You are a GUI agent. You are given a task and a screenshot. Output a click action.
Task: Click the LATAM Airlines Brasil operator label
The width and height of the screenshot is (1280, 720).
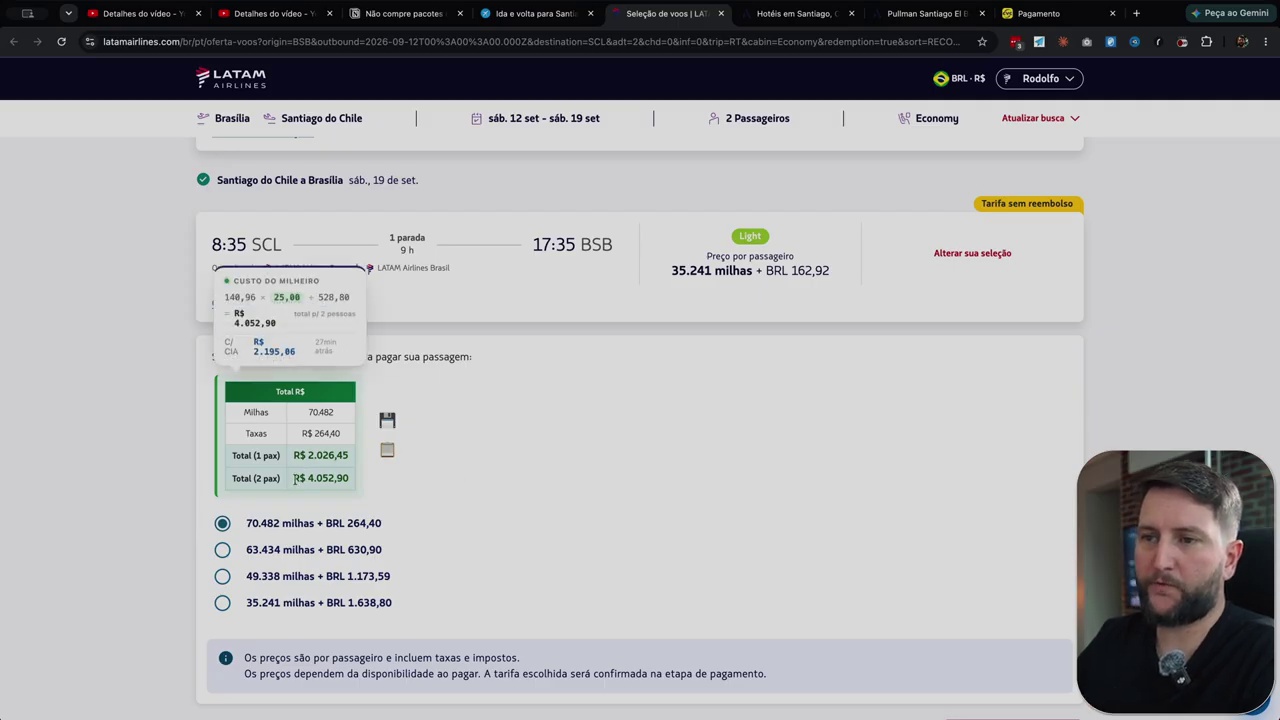tap(408, 268)
